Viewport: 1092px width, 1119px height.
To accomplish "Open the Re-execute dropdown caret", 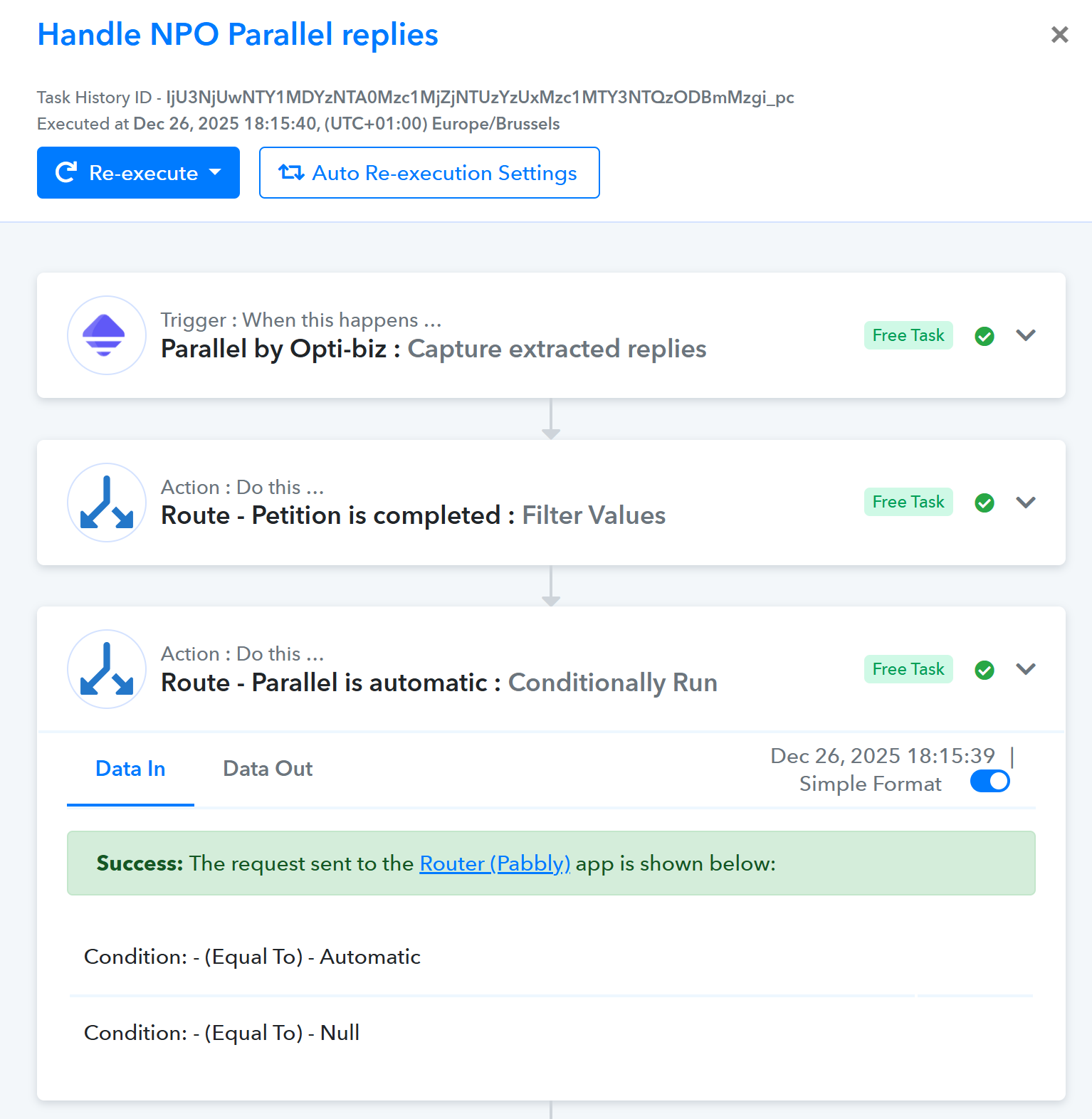I will (x=215, y=172).
